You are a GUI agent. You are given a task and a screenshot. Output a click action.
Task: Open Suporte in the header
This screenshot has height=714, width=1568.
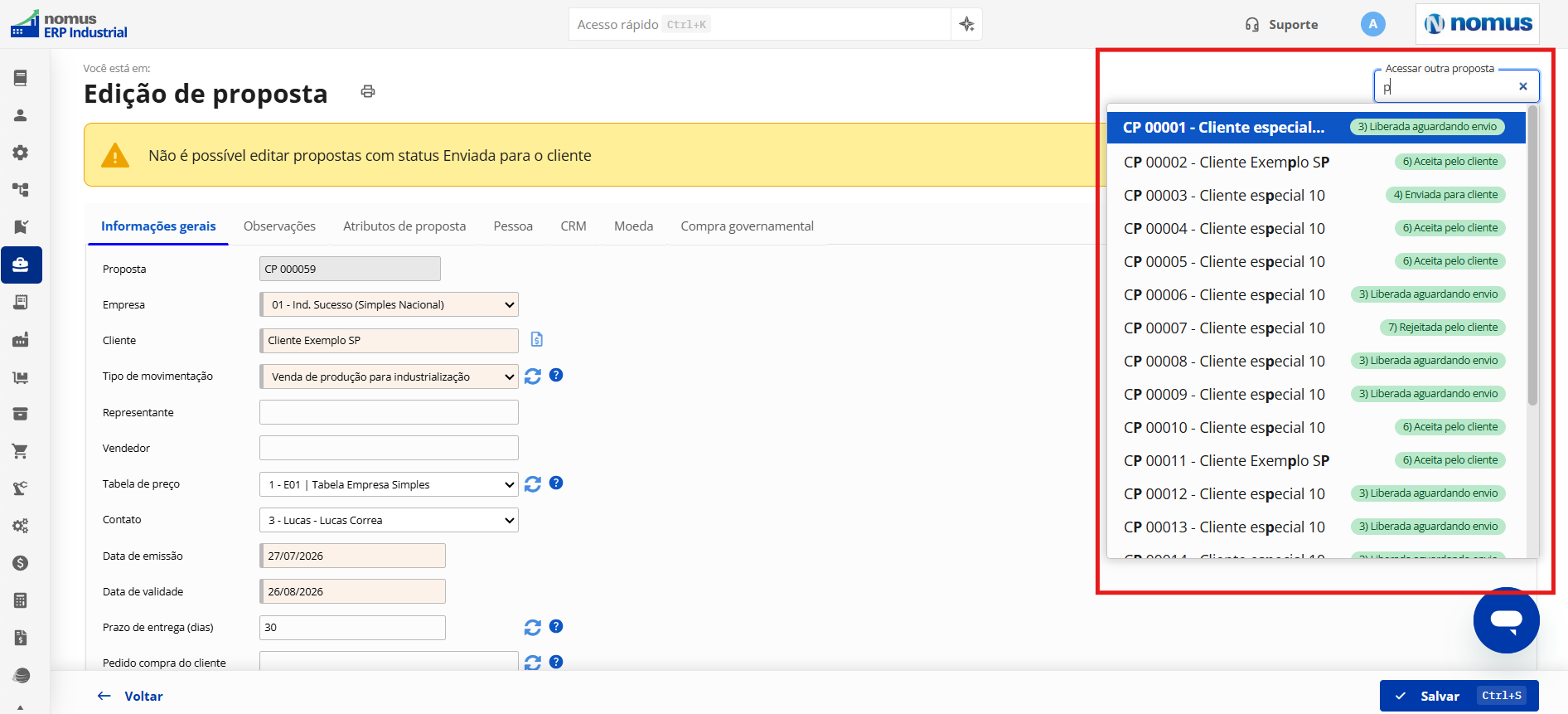coord(1281,25)
